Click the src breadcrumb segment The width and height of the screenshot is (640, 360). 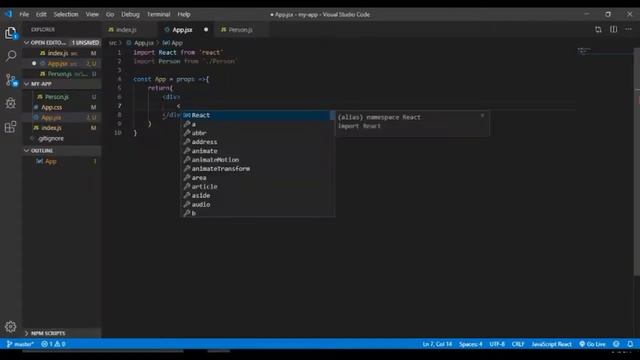pyautogui.click(x=113, y=43)
